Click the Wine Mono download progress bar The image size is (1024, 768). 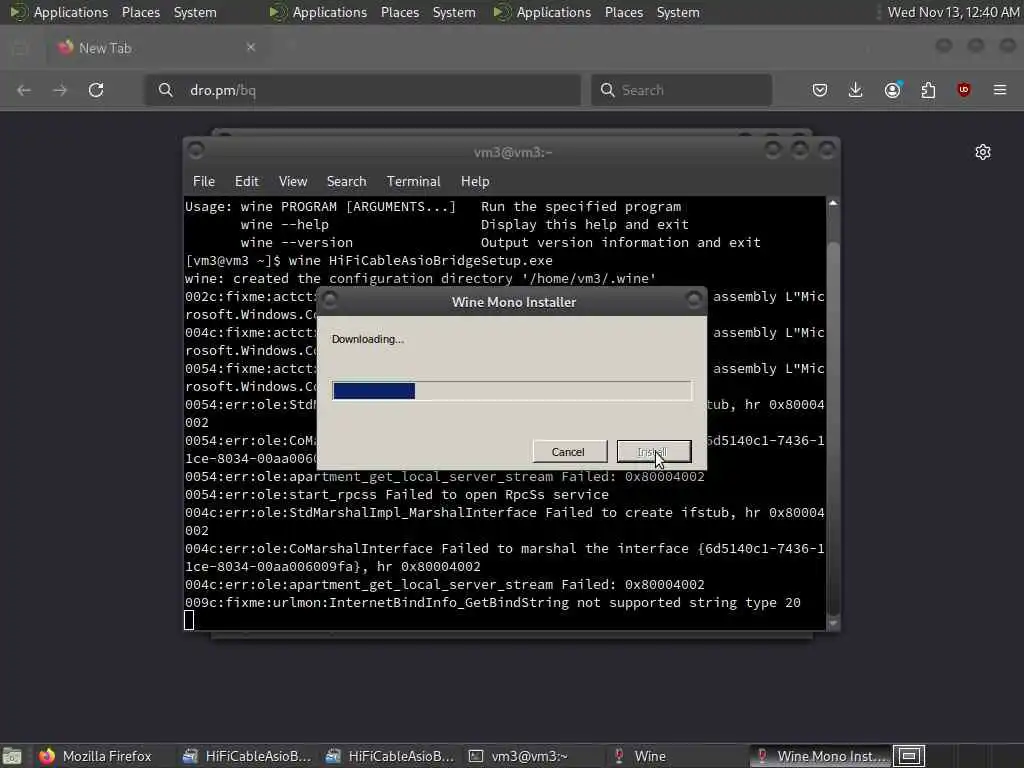511,391
